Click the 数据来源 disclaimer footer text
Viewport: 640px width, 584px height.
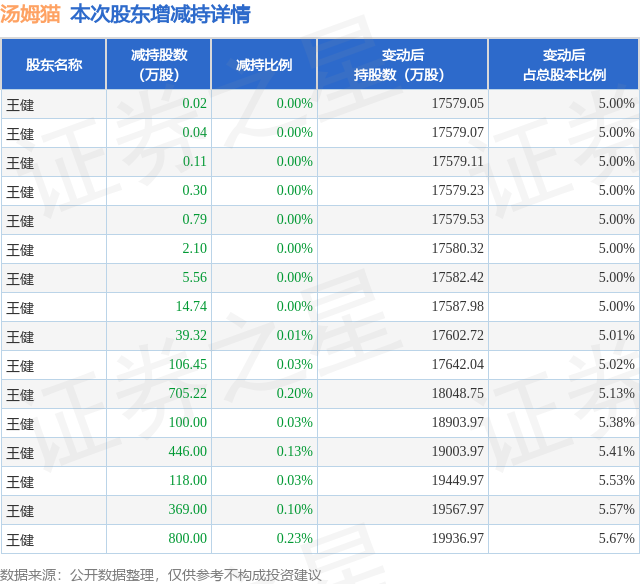161,575
